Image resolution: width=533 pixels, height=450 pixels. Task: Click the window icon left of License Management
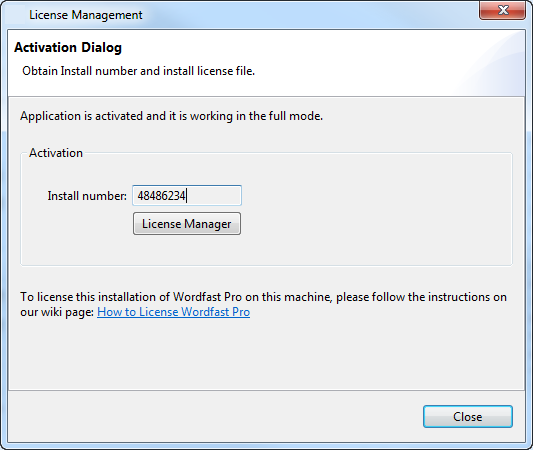[x=16, y=15]
